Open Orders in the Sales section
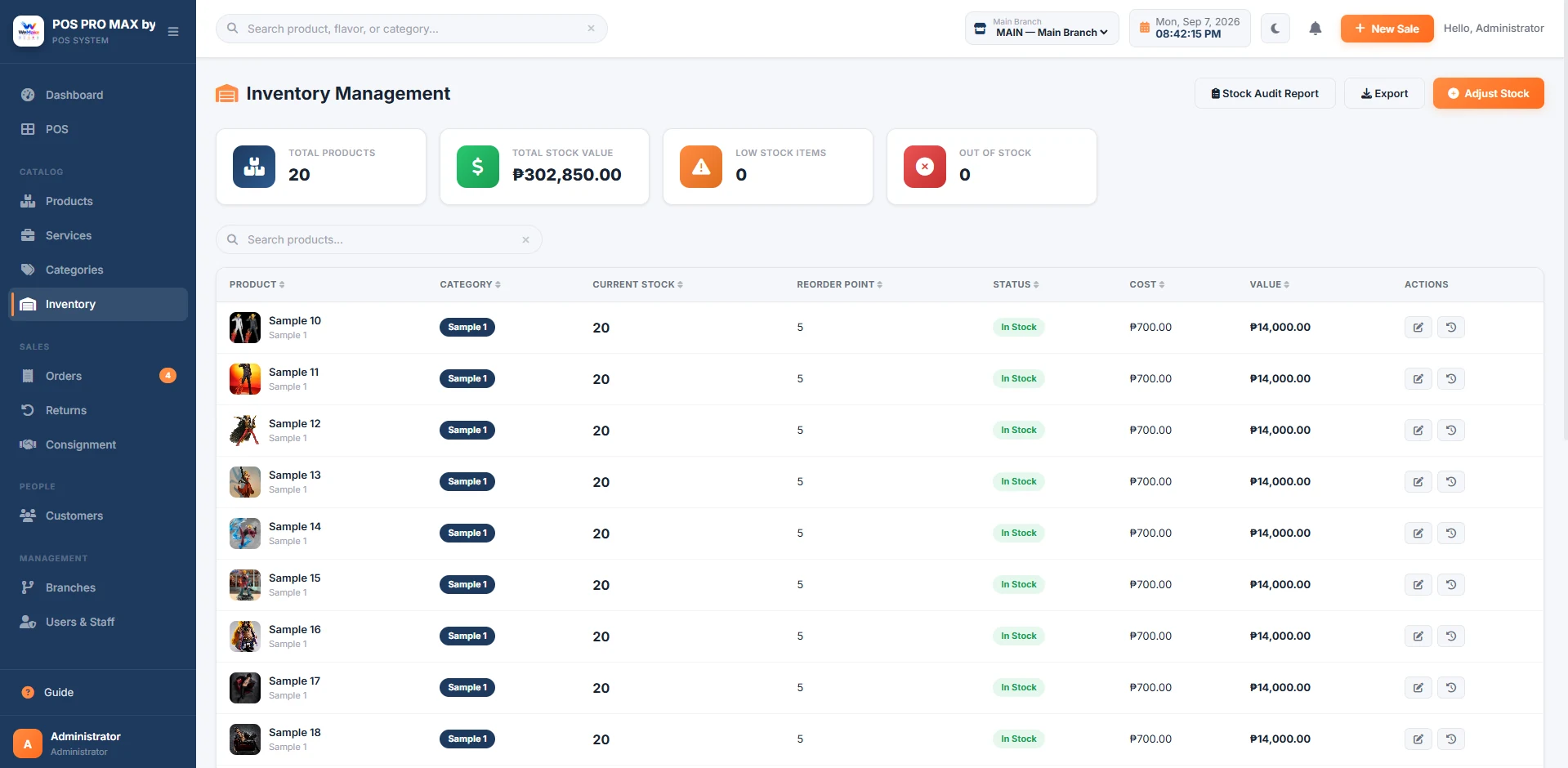The image size is (1568, 768). pos(98,376)
